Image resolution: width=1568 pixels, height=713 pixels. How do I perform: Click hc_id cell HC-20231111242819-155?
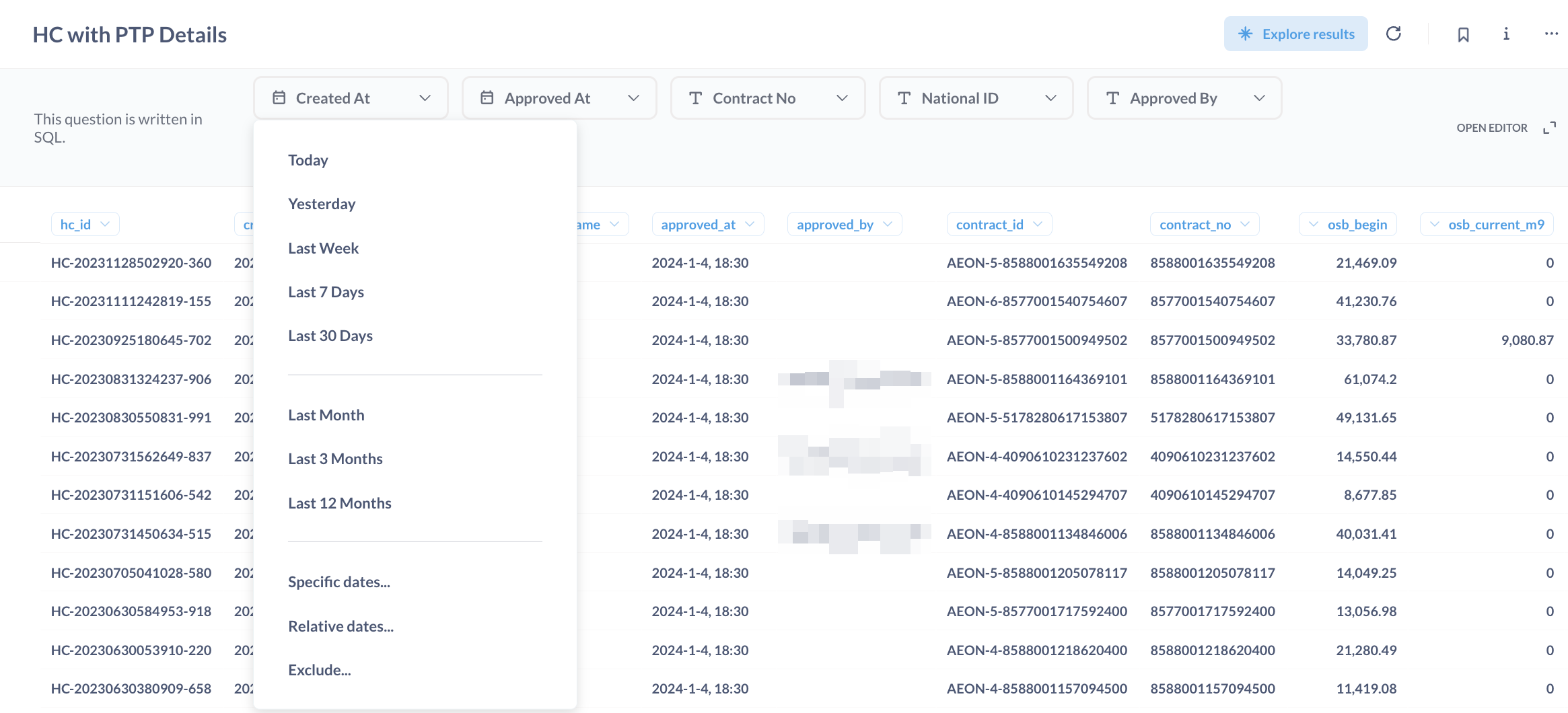point(131,301)
